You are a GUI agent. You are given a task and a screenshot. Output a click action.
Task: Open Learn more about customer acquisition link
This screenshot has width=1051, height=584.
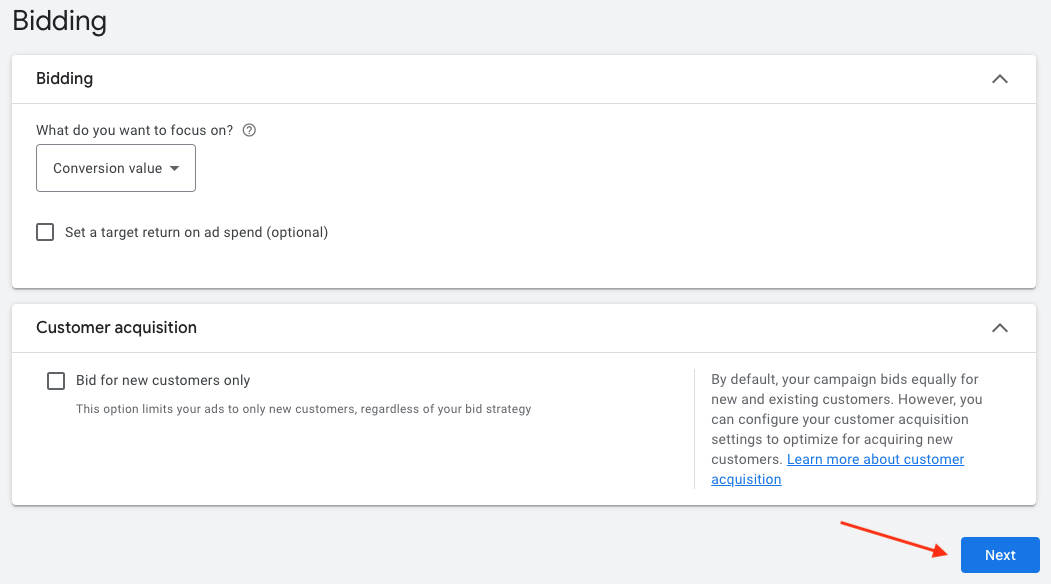click(x=875, y=460)
